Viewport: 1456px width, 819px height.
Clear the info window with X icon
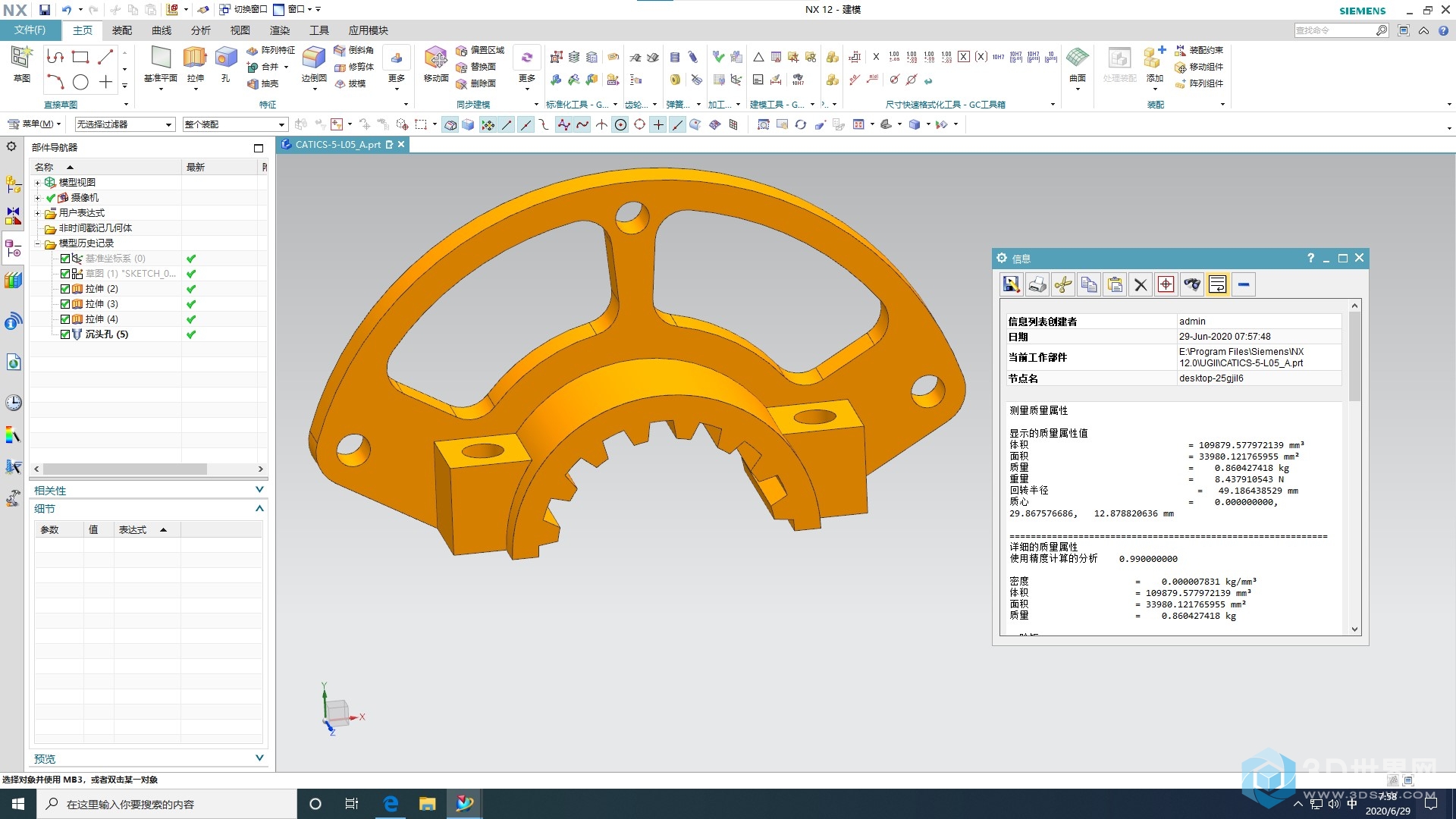pos(1141,284)
